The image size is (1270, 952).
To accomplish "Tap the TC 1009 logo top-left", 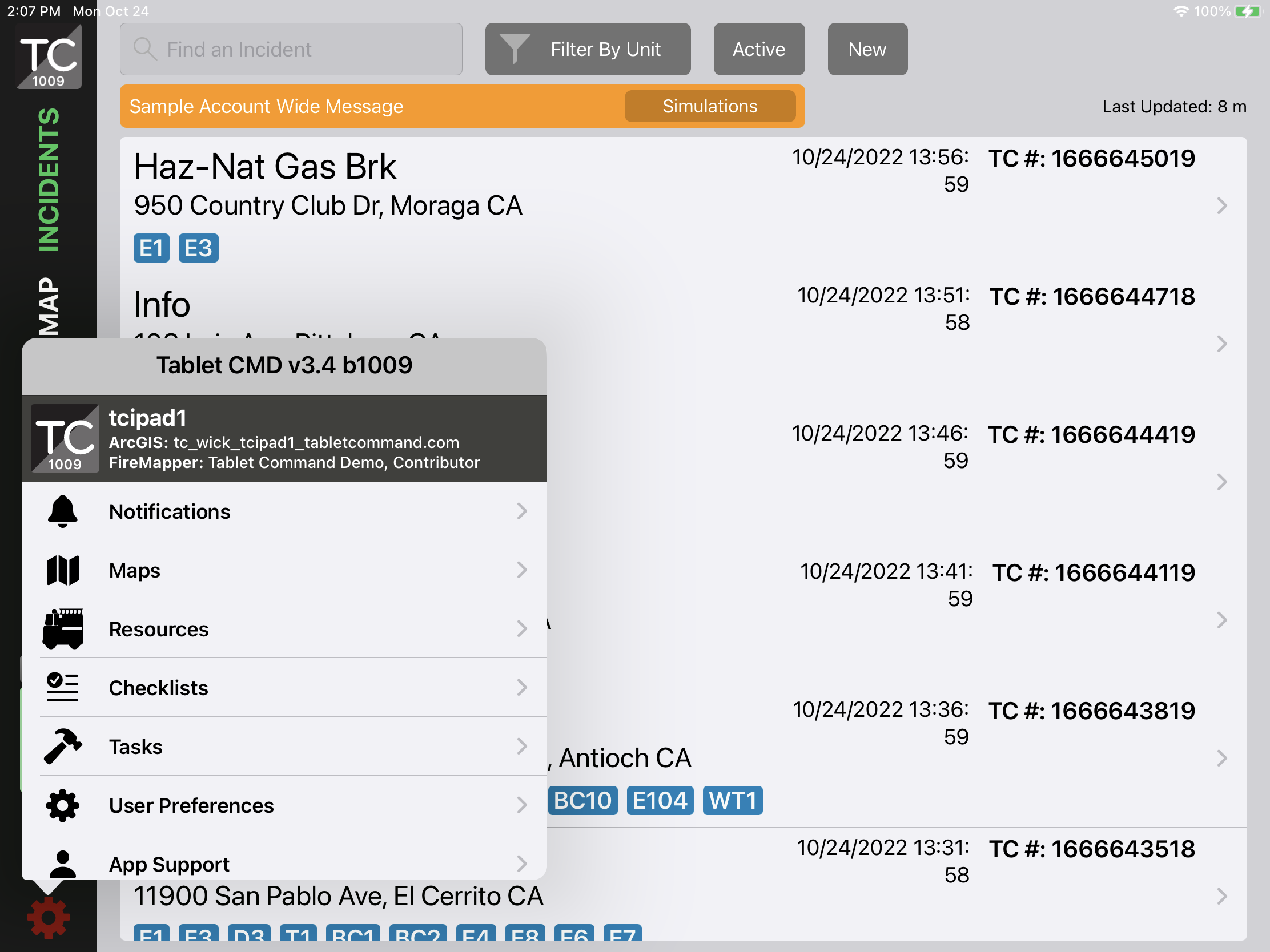I will click(x=49, y=58).
